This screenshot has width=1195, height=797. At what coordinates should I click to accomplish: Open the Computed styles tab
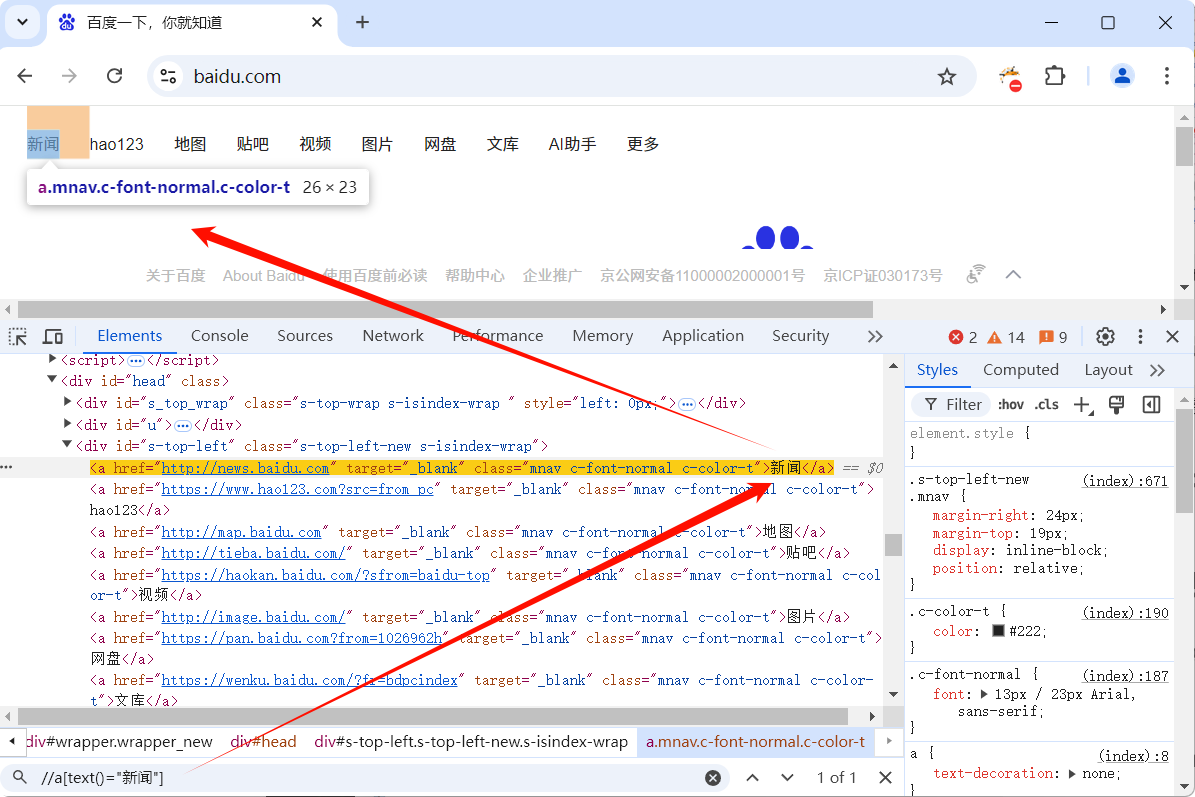pos(1020,370)
